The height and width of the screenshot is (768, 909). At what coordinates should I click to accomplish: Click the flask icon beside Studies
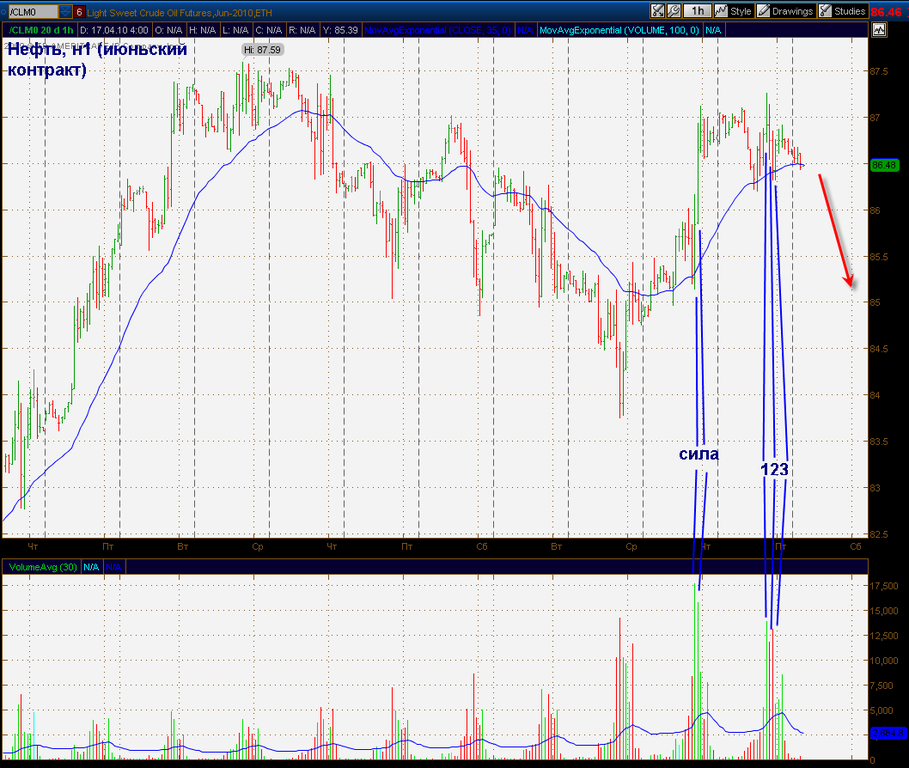pyautogui.click(x=826, y=11)
